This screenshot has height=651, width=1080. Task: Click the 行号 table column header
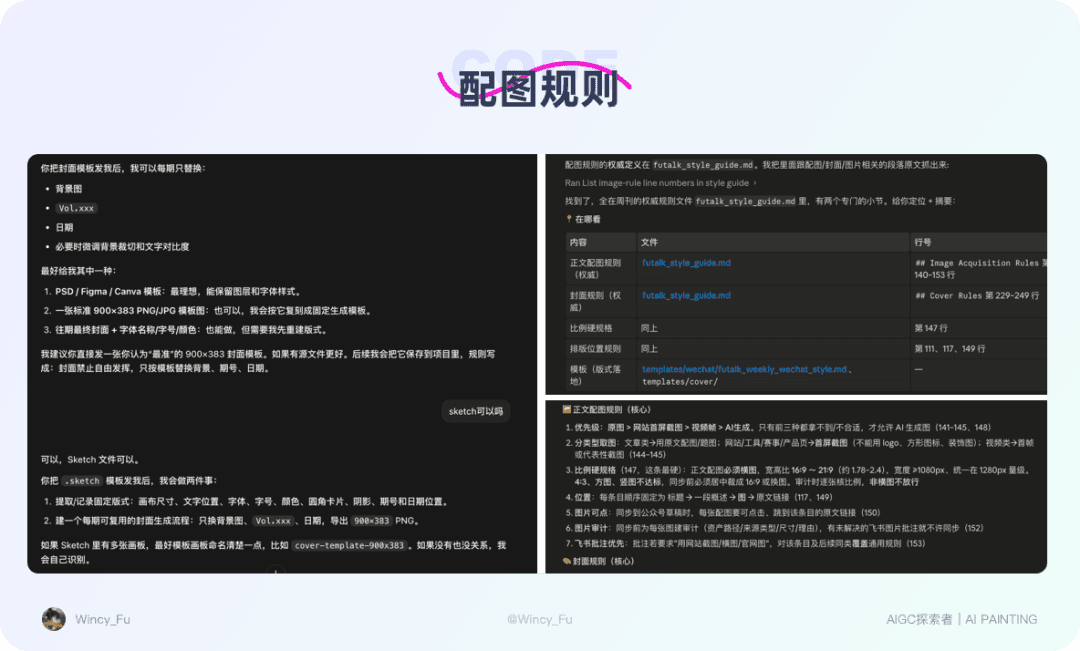pyautogui.click(x=978, y=242)
